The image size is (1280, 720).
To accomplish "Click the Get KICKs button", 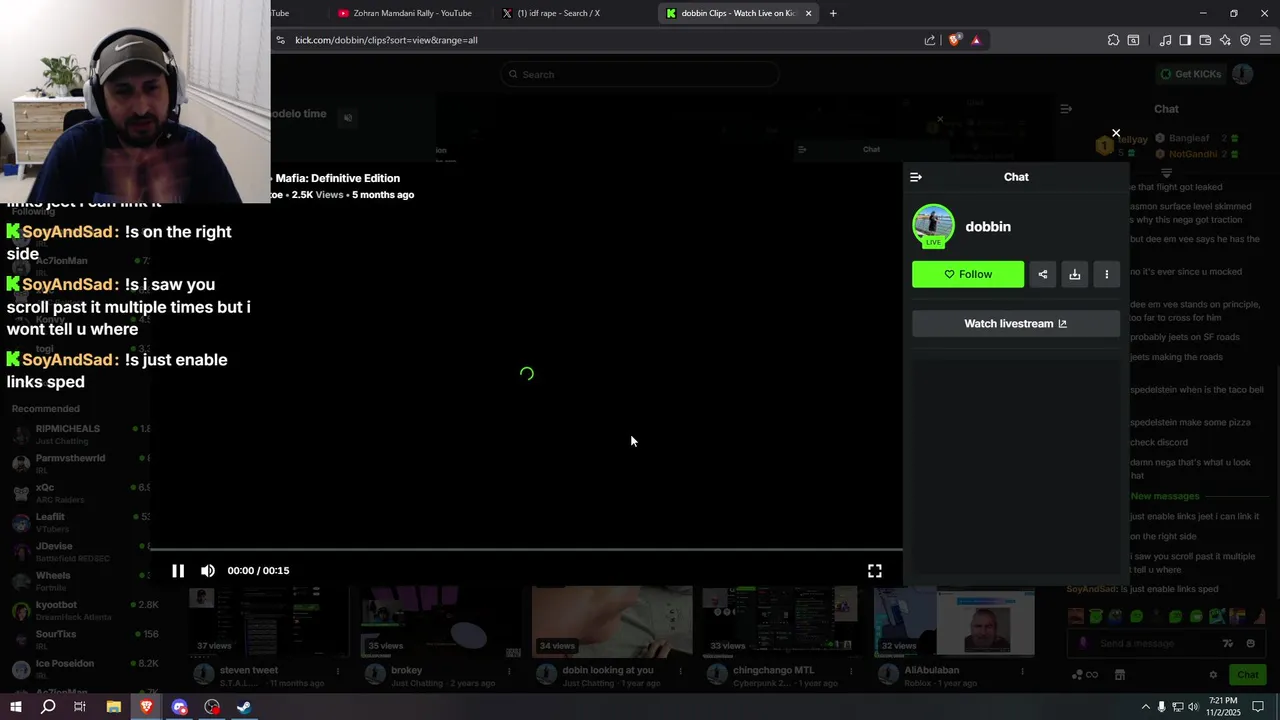I will (x=1190, y=74).
